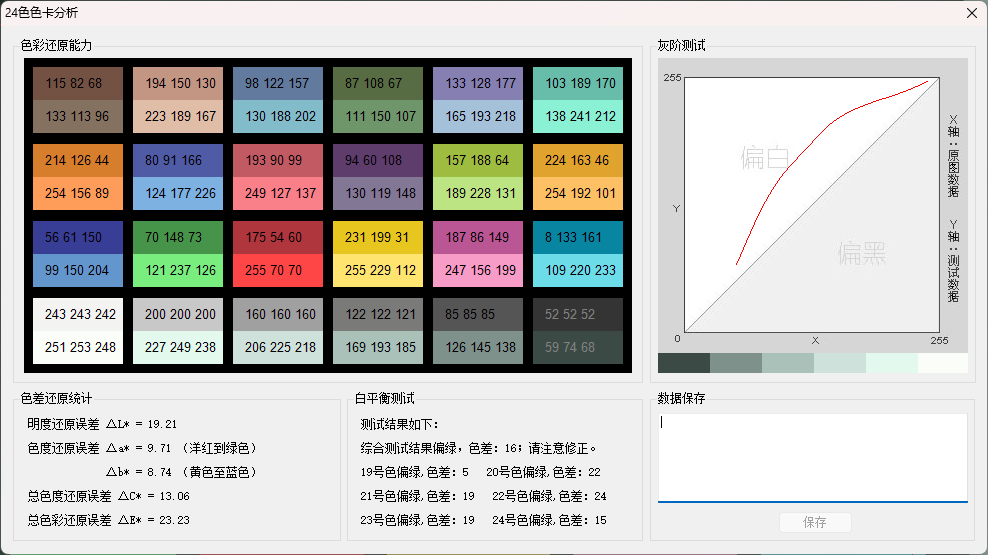Select swatch labeled 206 225 218
The image size is (988, 555).
click(278, 347)
